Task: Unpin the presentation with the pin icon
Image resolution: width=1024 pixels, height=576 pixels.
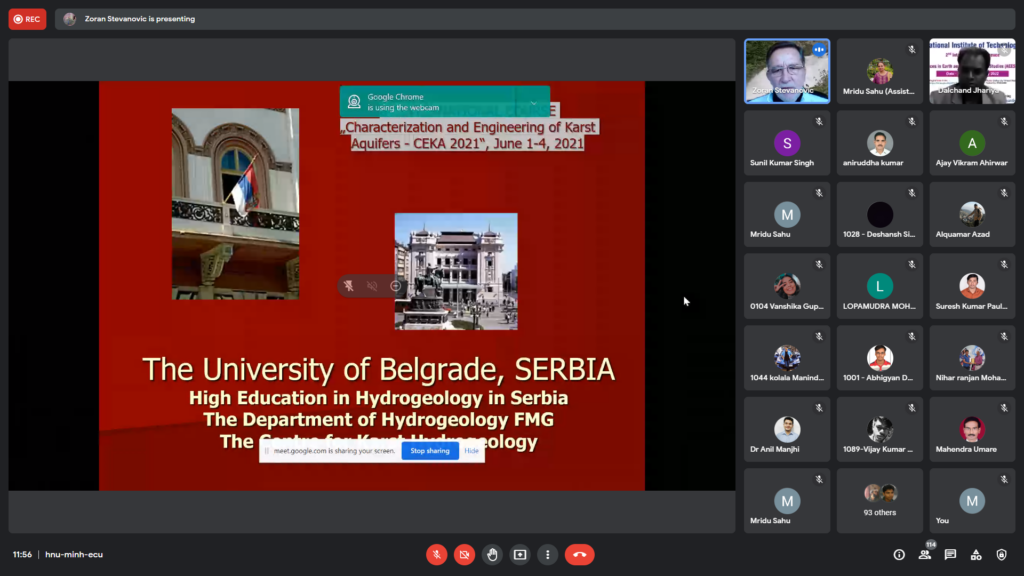Action: [349, 286]
